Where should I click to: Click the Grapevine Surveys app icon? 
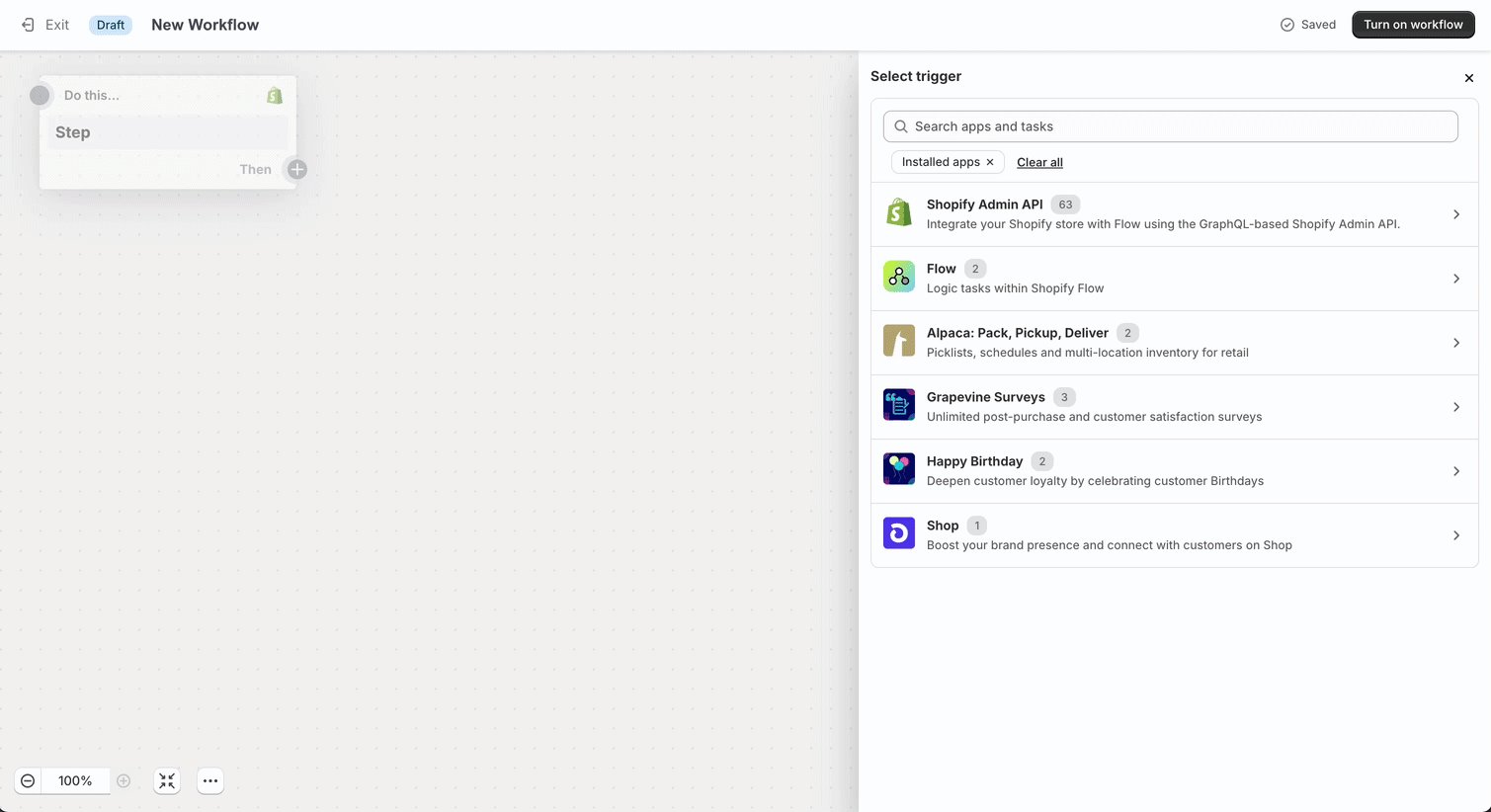tap(899, 405)
